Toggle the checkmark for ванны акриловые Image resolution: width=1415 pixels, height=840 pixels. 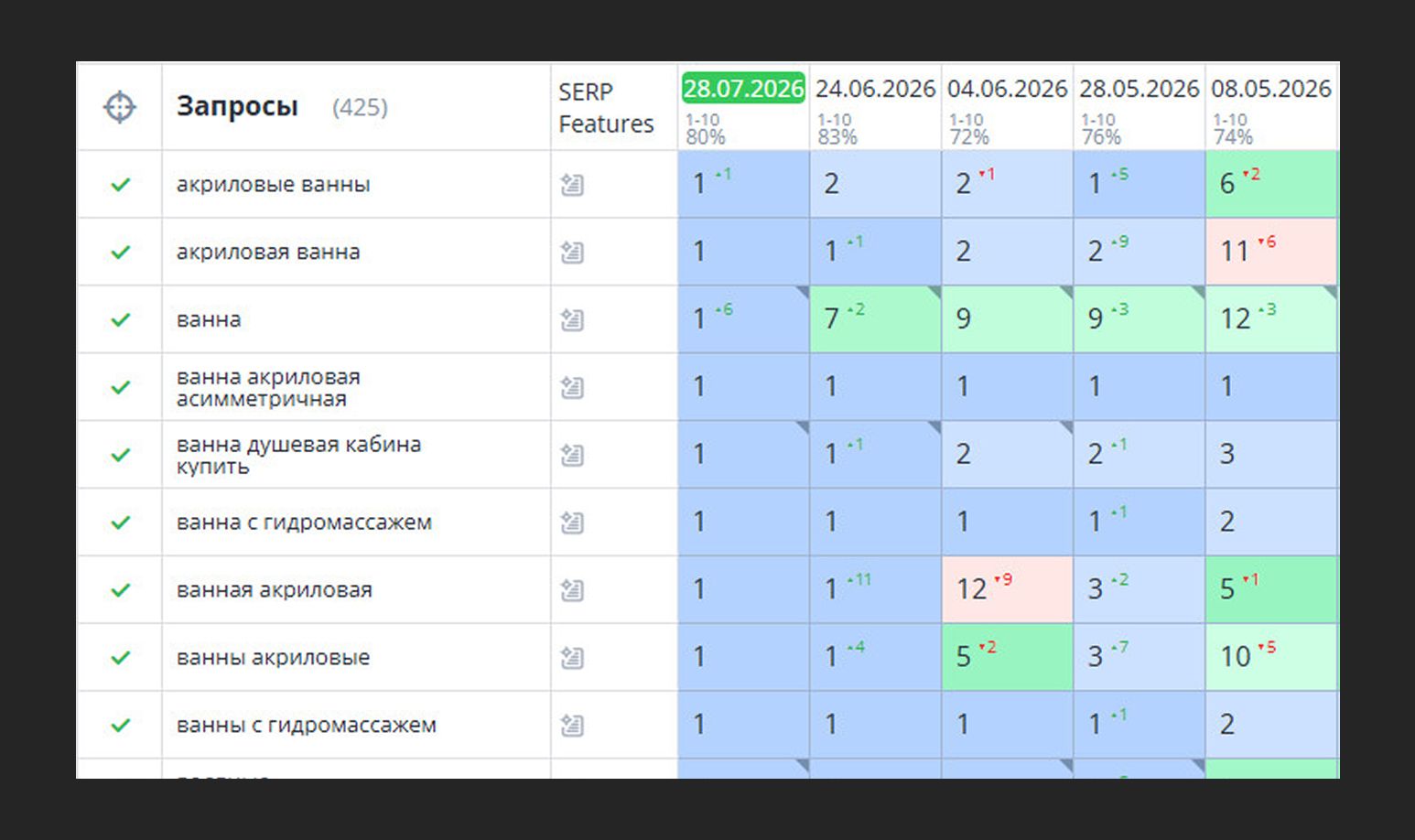click(x=120, y=658)
